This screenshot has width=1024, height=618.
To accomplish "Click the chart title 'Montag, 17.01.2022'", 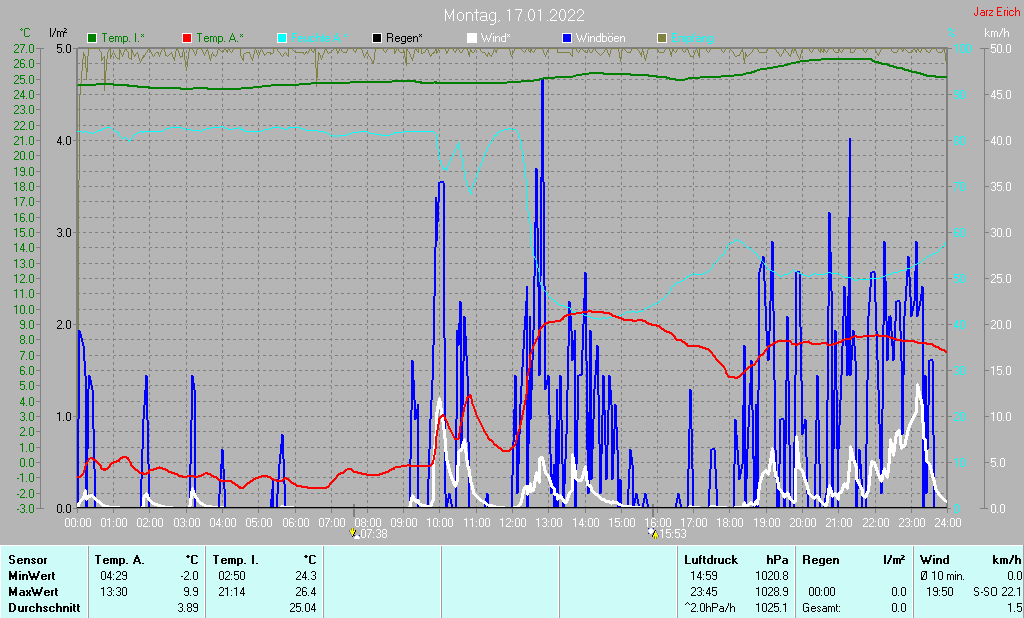I will tap(514, 15).
